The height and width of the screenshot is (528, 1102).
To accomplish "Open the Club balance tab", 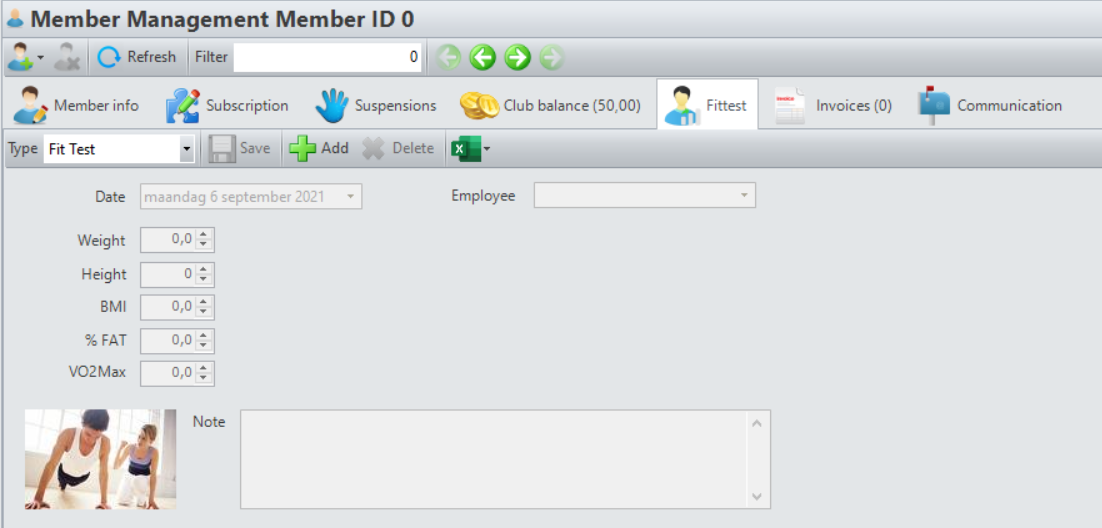I will (550, 105).
